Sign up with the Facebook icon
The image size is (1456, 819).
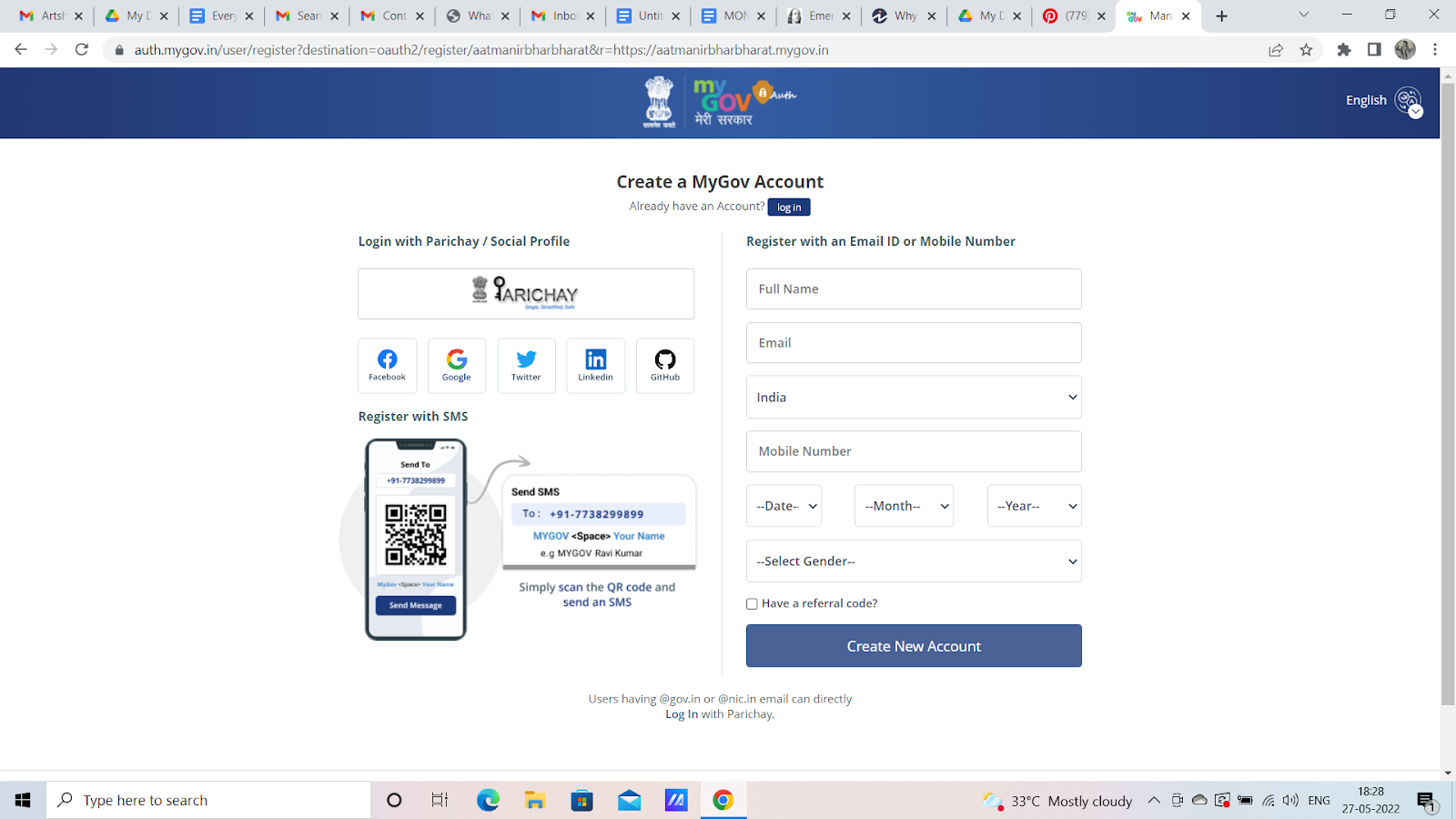387,365
